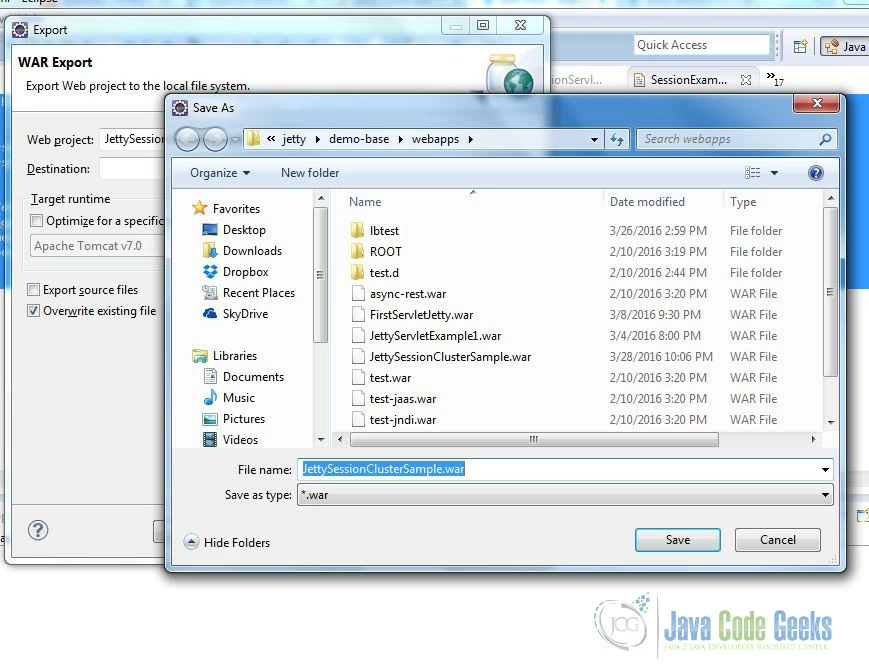Click the Back navigation arrow in Save As
The width and height of the screenshot is (869, 668).
tap(187, 139)
